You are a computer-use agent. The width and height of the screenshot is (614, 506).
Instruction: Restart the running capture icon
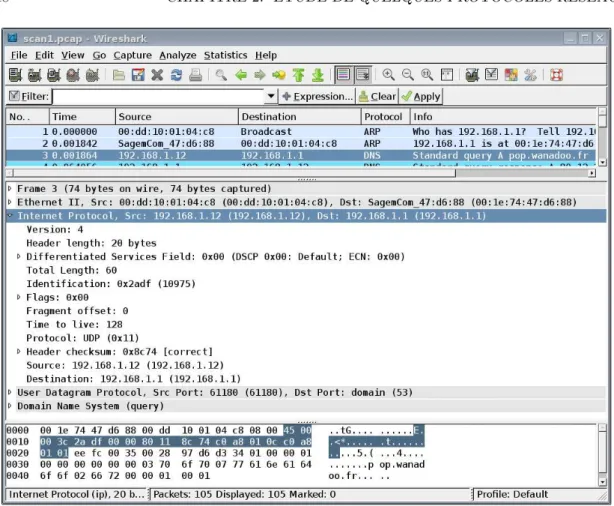[x=92, y=75]
